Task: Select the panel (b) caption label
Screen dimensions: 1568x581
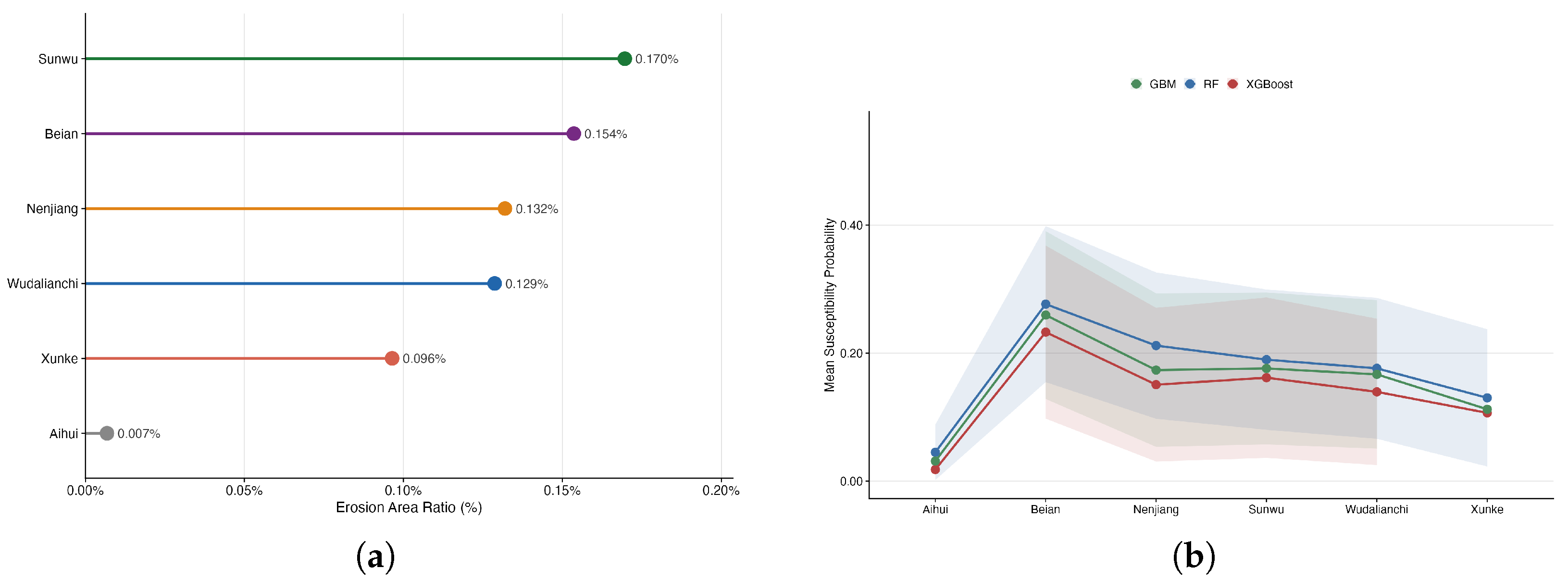Action: click(1194, 556)
